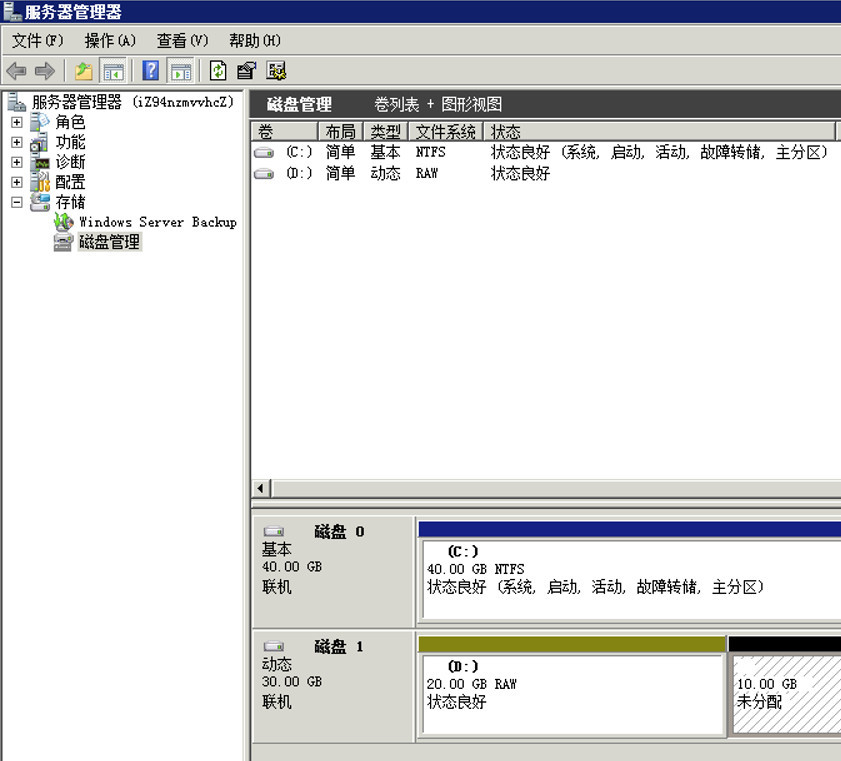Click the Up one level folder icon
Screen dimensions: 841x761
point(84,71)
